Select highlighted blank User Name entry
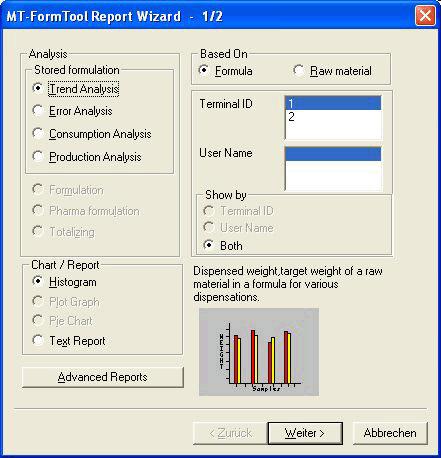 333,154
